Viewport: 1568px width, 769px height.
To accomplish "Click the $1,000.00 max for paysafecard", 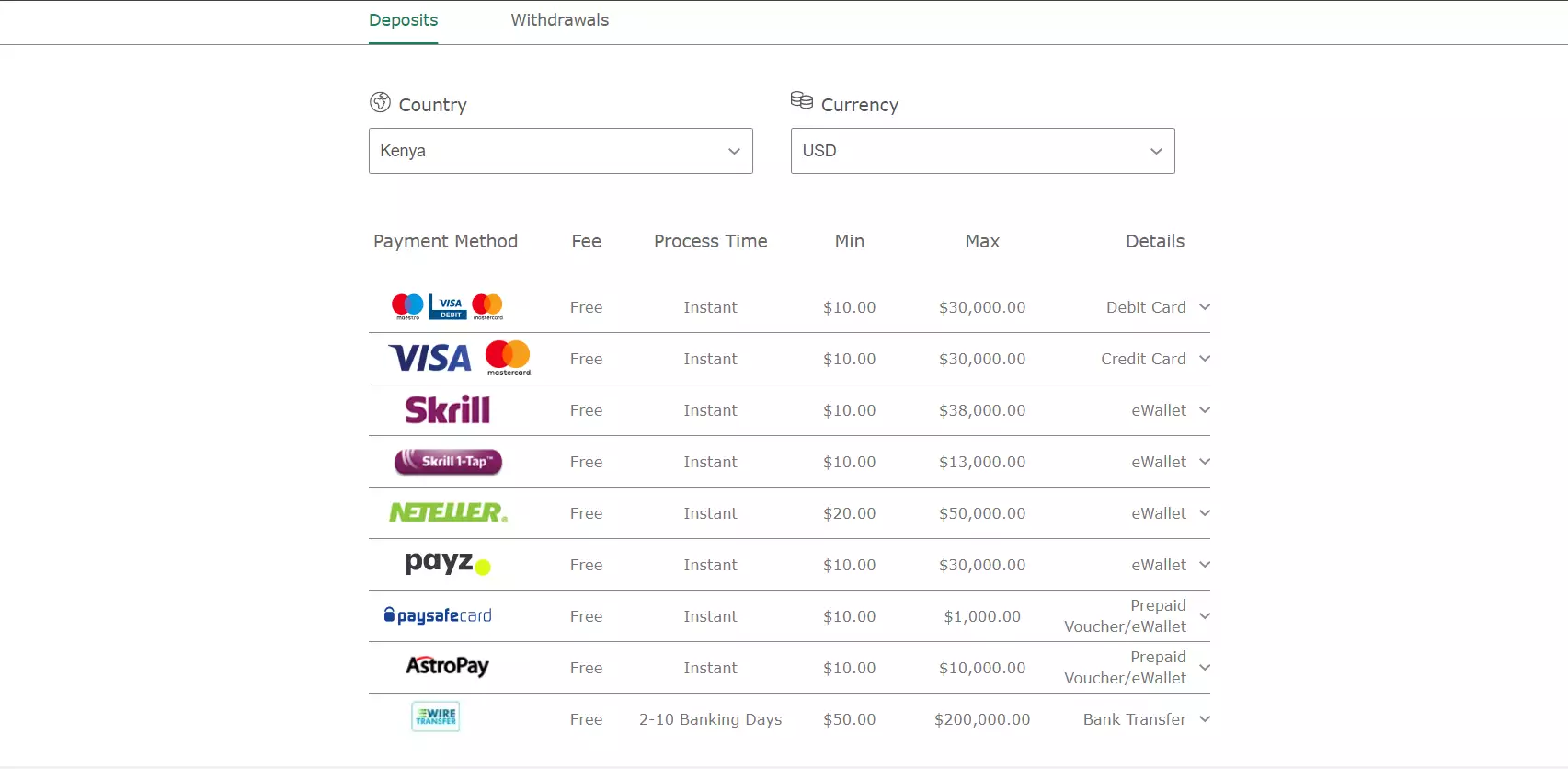I will point(982,616).
